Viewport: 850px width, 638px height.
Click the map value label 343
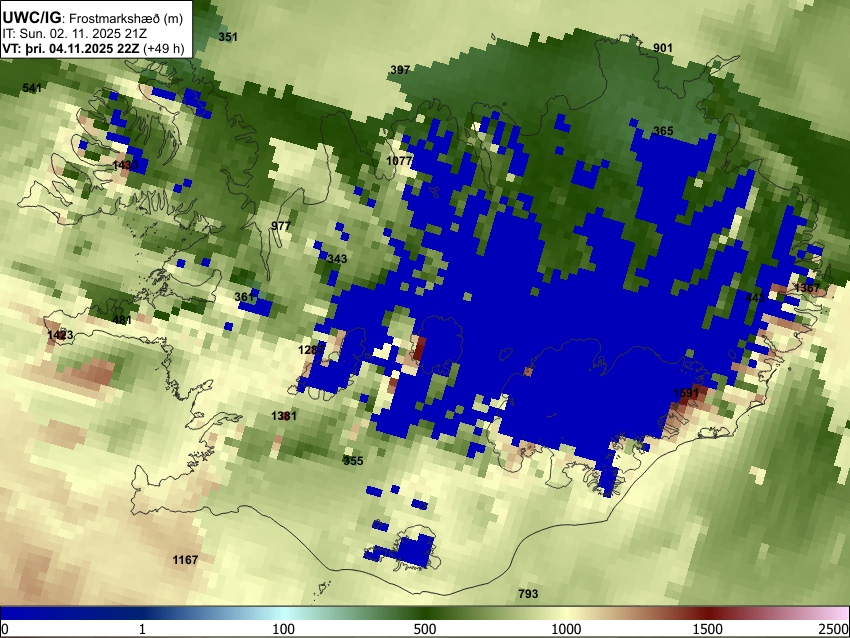(337, 259)
